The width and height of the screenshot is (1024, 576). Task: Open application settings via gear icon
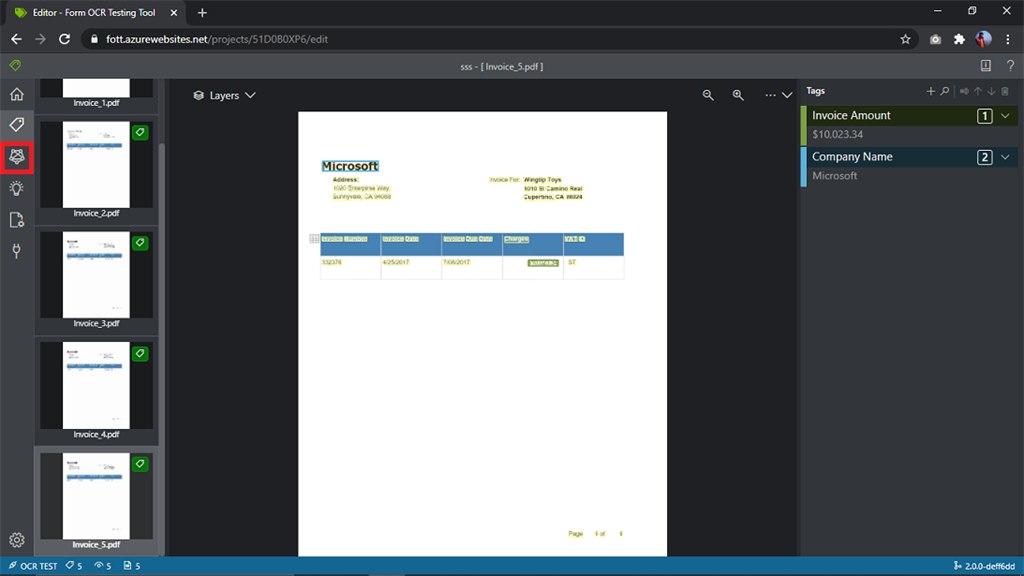coord(15,538)
